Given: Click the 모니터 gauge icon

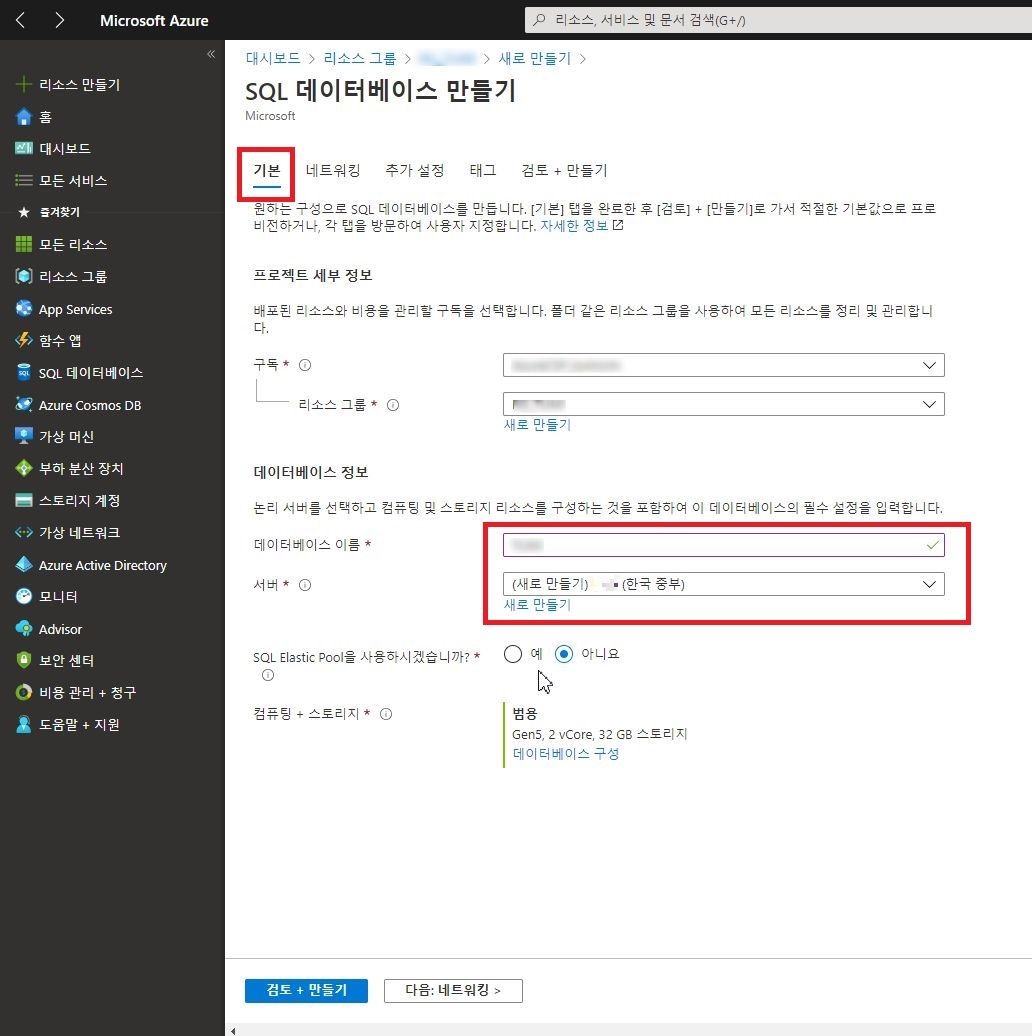Looking at the screenshot, I should (x=24, y=596).
